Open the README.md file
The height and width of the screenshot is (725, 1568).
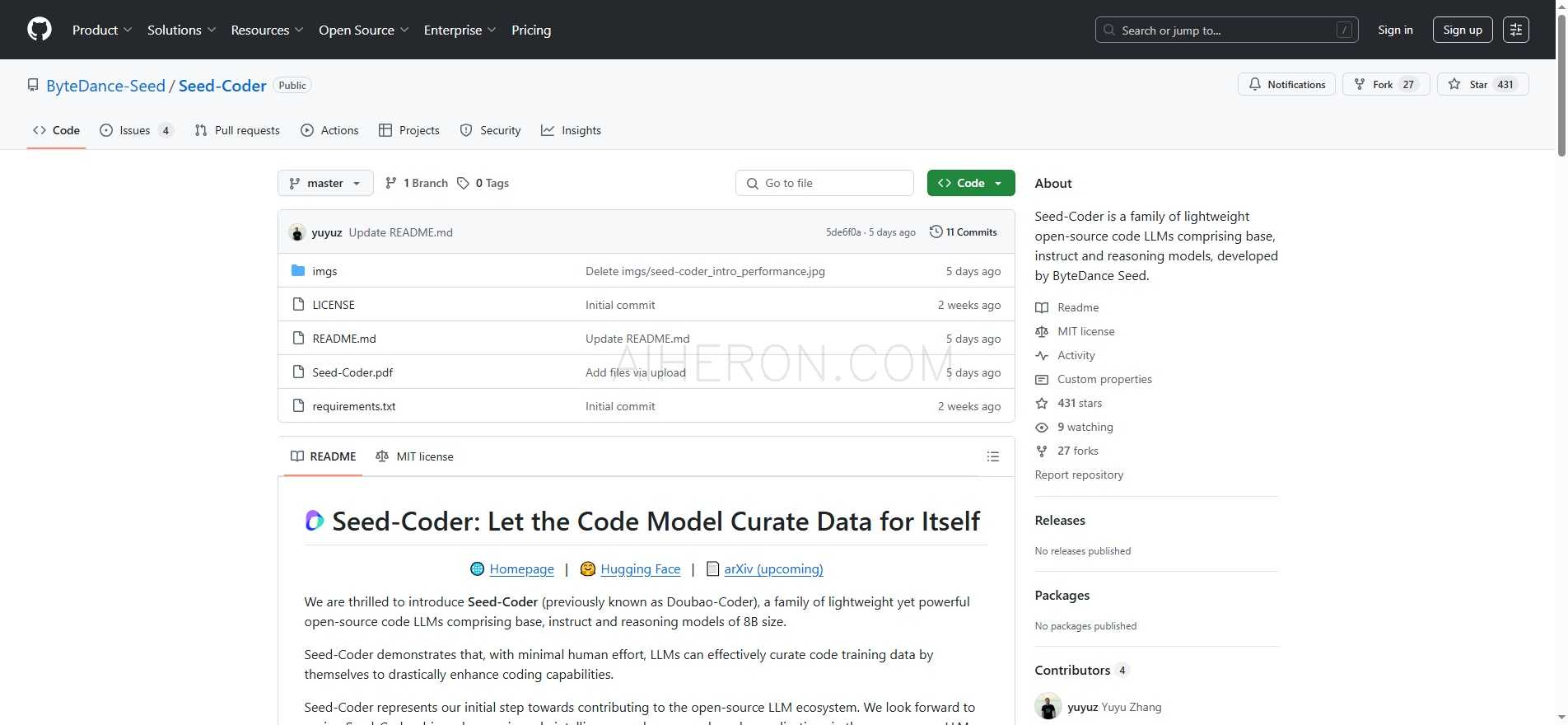tap(344, 339)
